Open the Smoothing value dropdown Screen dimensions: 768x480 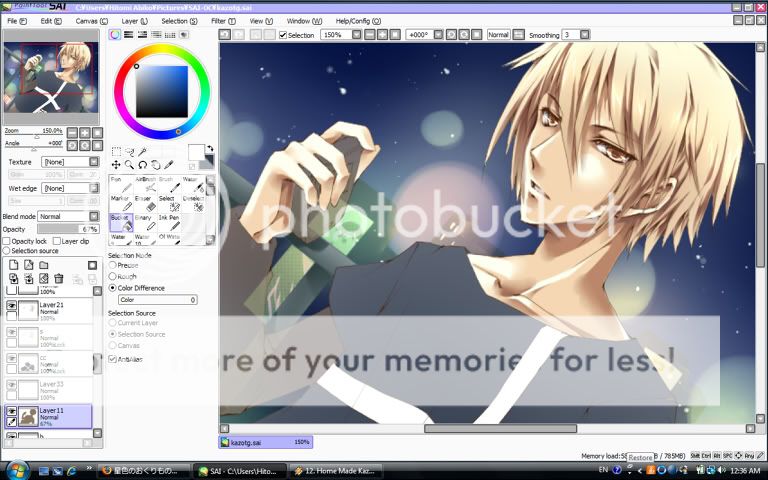point(584,34)
